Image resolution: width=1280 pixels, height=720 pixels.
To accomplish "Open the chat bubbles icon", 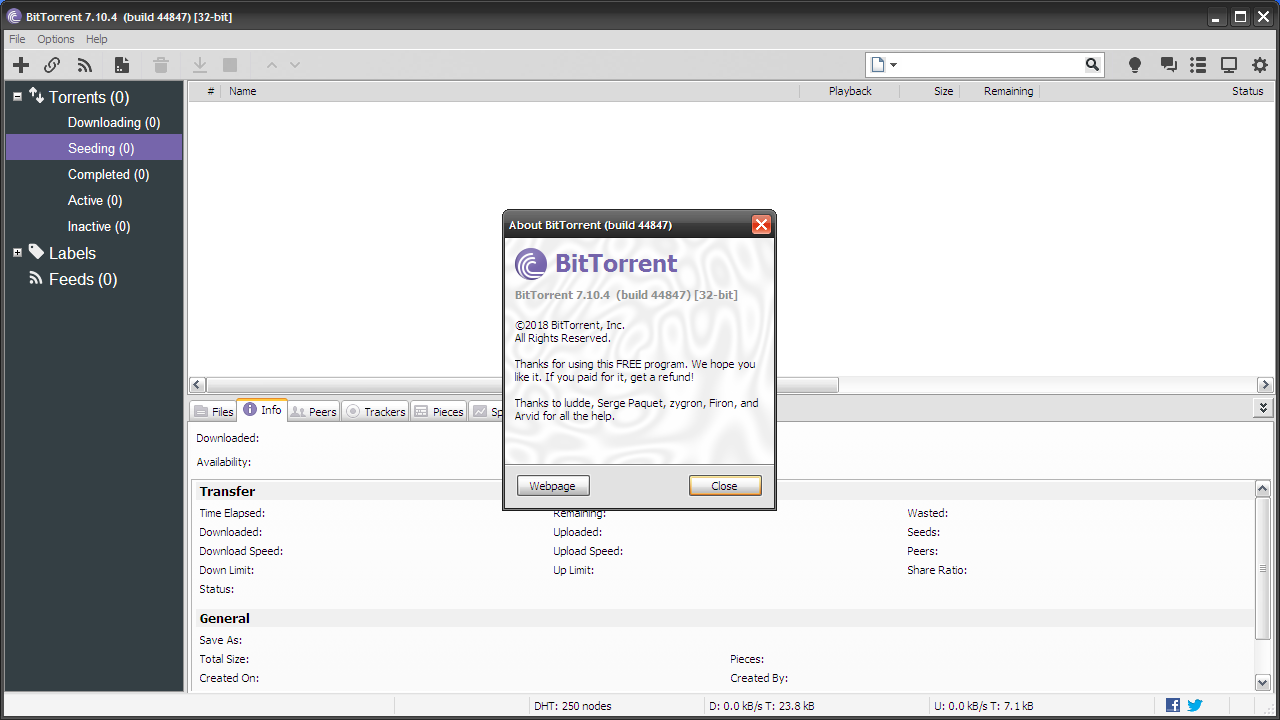I will click(x=1168, y=65).
